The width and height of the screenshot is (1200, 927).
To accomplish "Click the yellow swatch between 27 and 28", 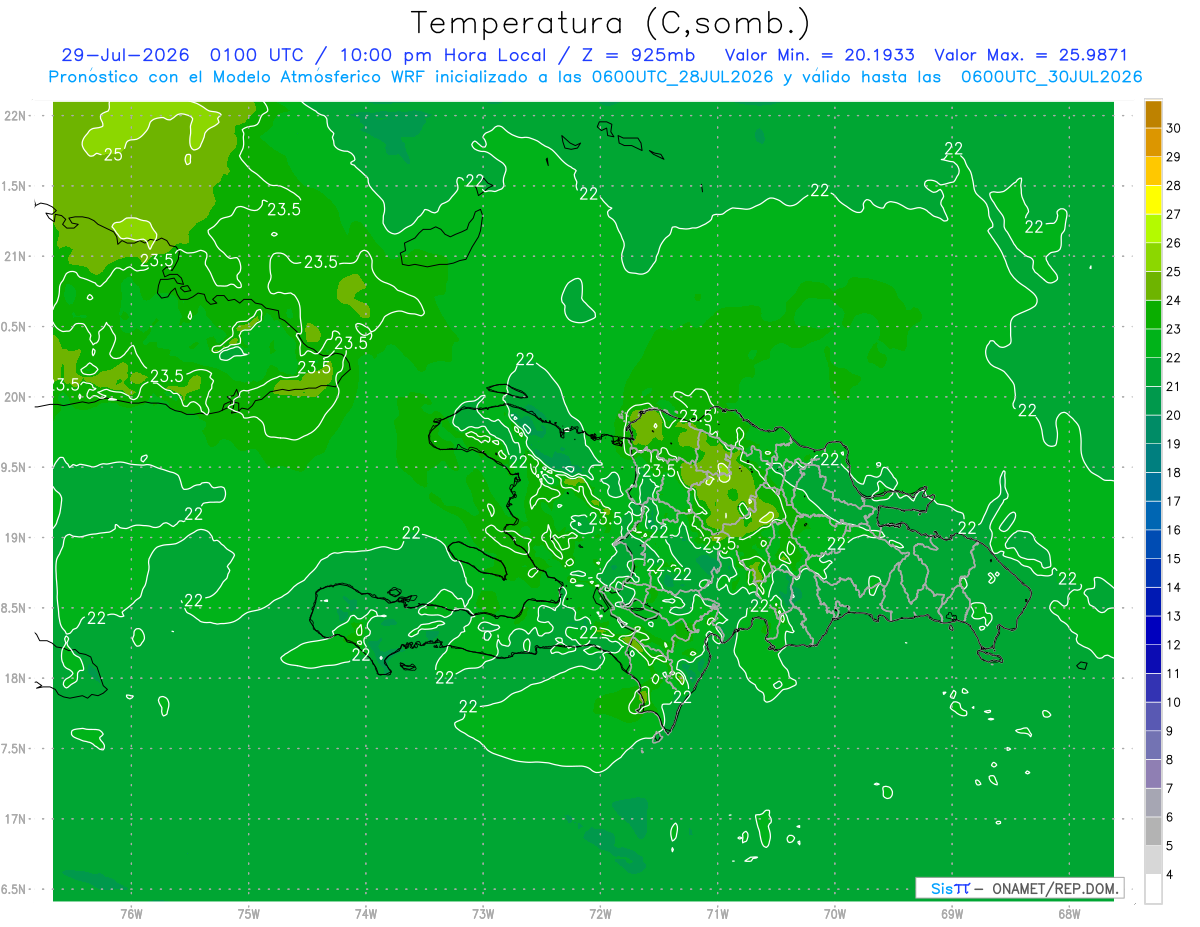I will 1153,200.
